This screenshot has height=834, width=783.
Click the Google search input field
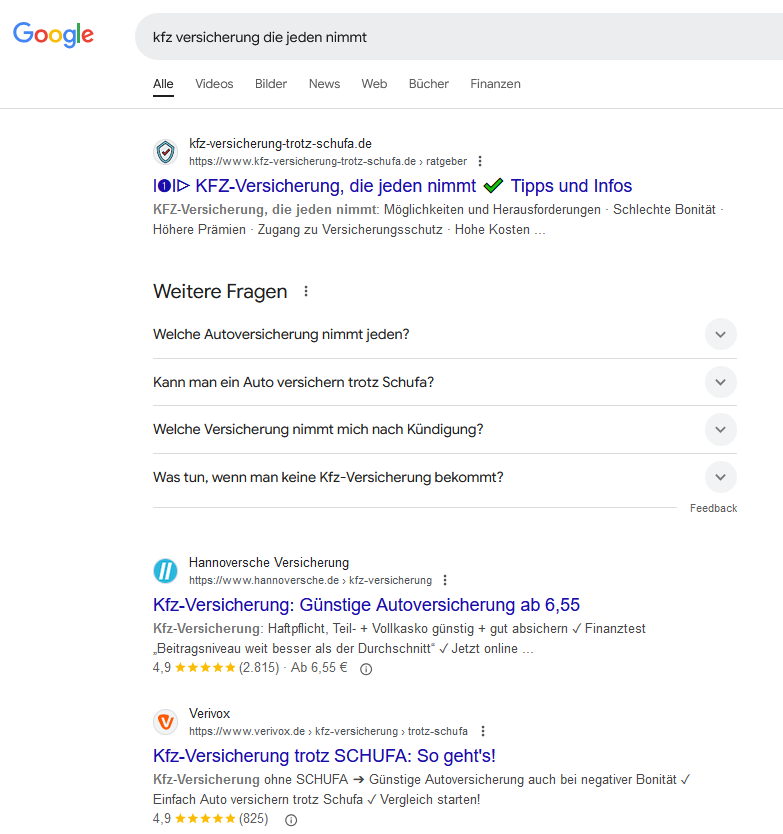click(450, 37)
